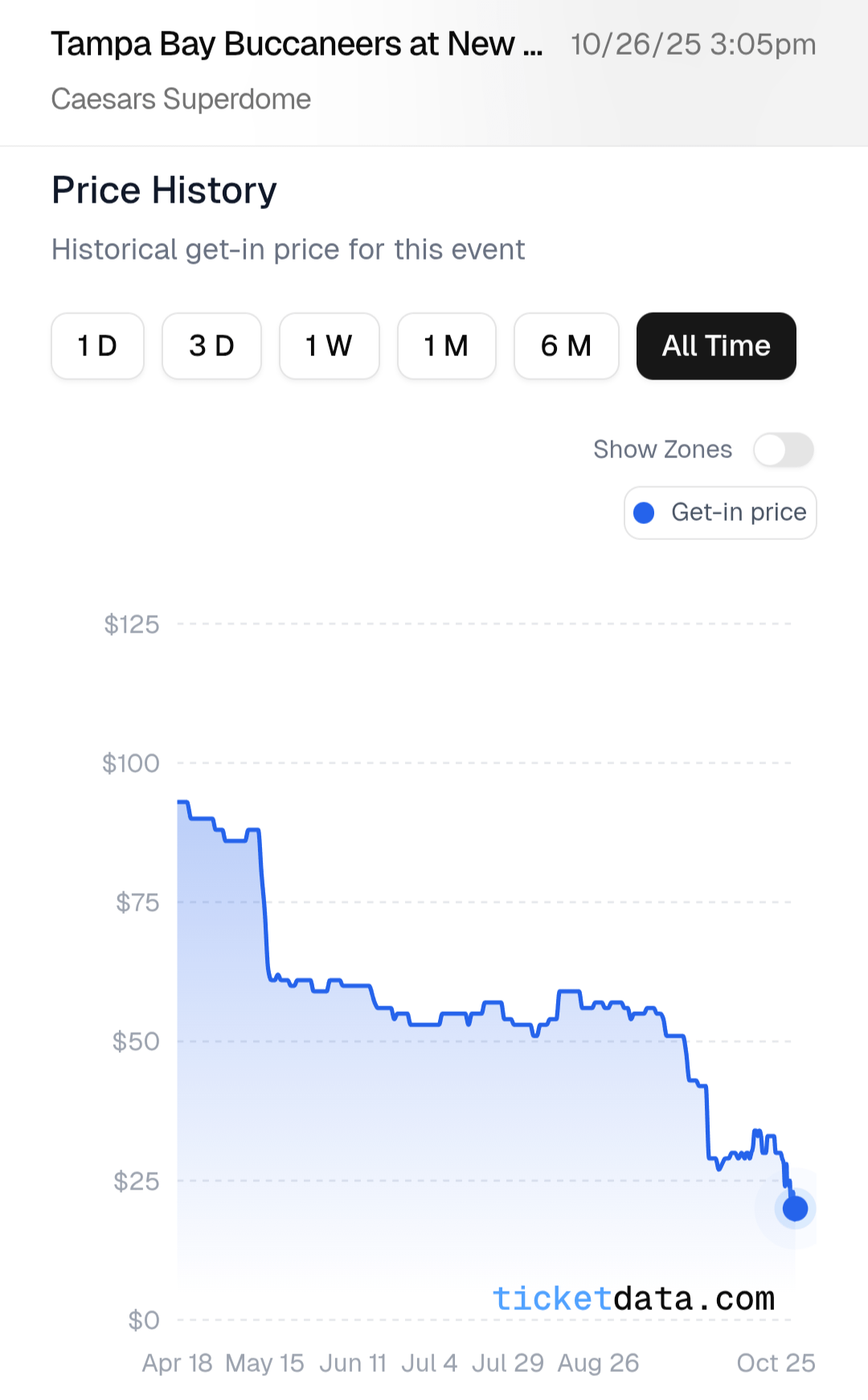This screenshot has width=868, height=1400.
Task: Click the Aug 26 x-axis date label
Action: point(598,1363)
